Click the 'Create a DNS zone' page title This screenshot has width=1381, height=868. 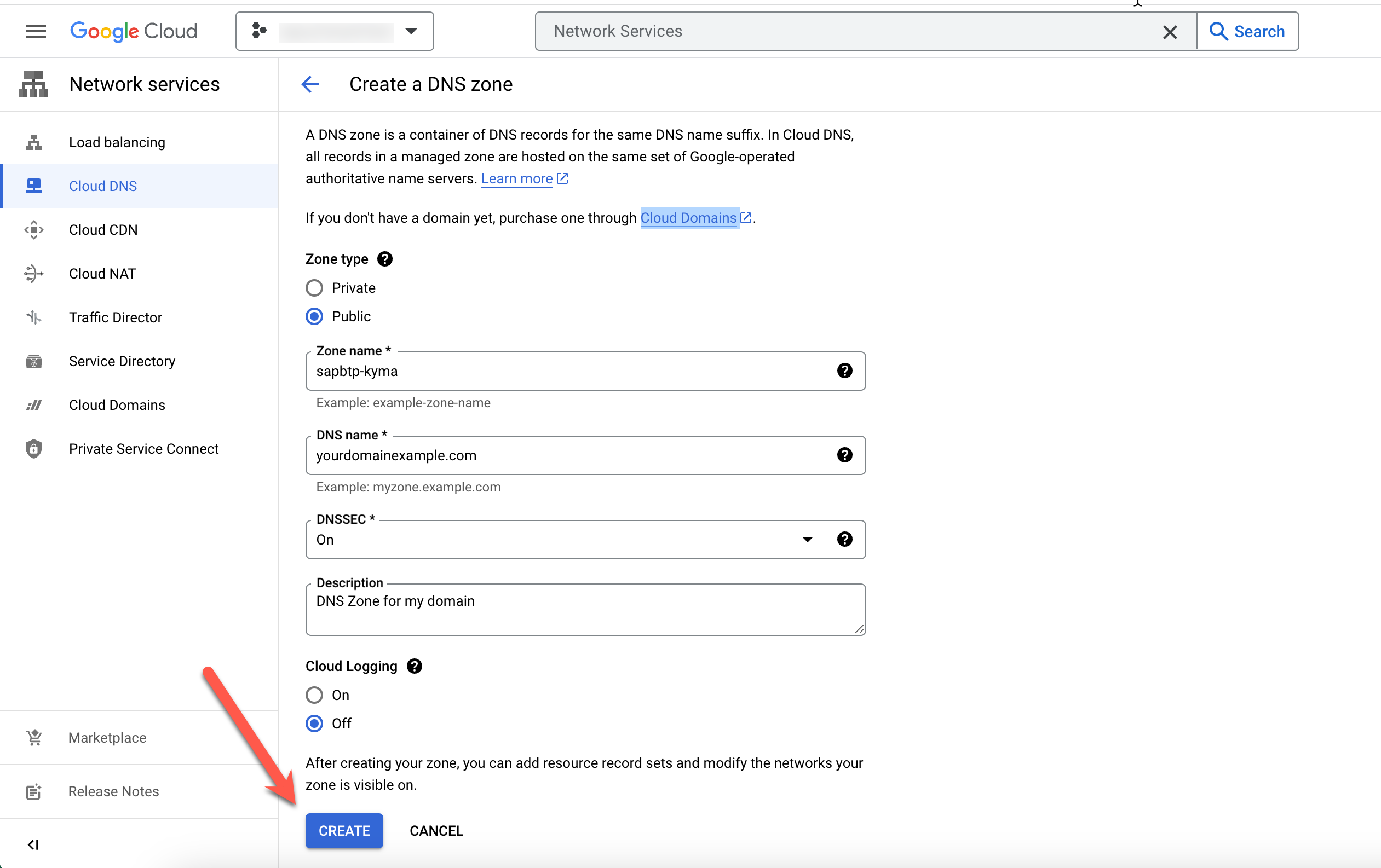tap(431, 84)
